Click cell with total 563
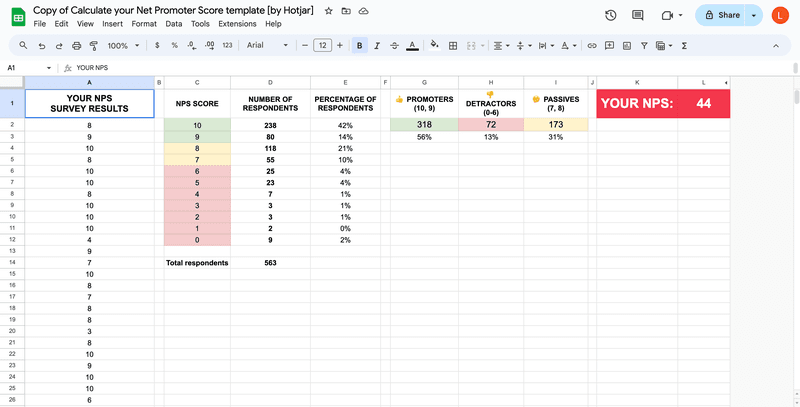Screen dimensions: 800x407 click(270, 263)
